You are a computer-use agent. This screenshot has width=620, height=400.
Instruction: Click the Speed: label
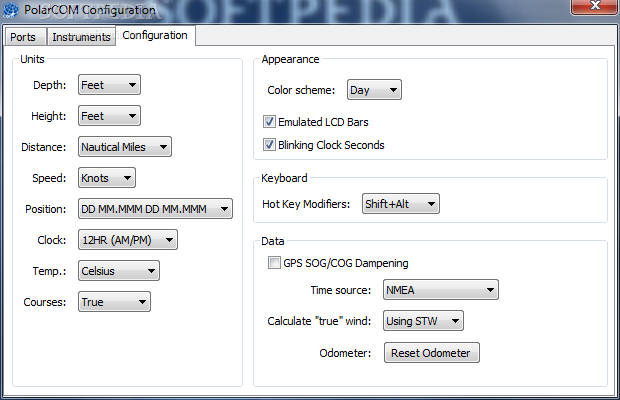[49, 178]
